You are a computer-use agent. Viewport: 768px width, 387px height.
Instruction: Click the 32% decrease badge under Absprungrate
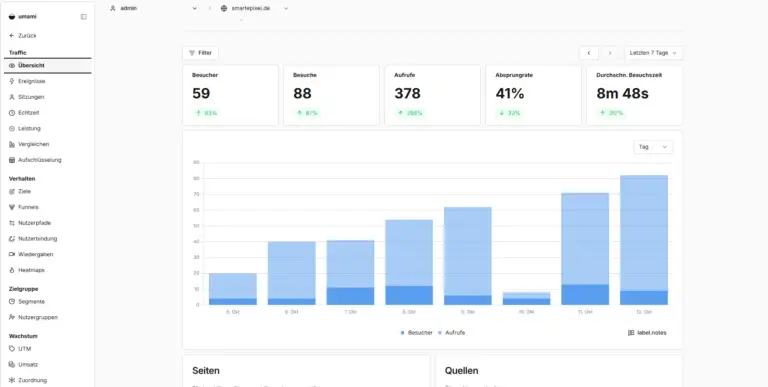(509, 113)
